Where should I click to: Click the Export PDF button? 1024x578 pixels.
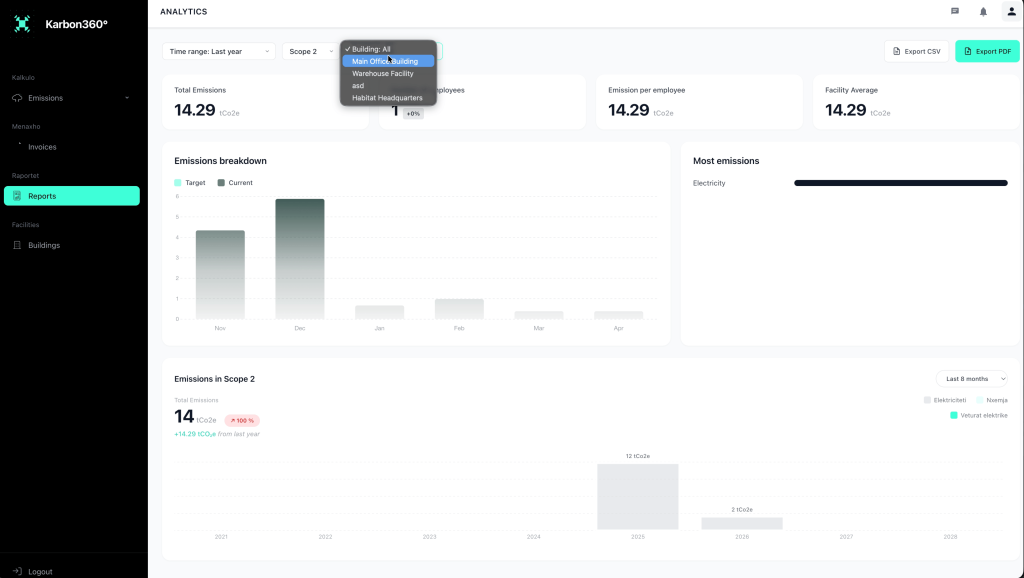(987, 51)
